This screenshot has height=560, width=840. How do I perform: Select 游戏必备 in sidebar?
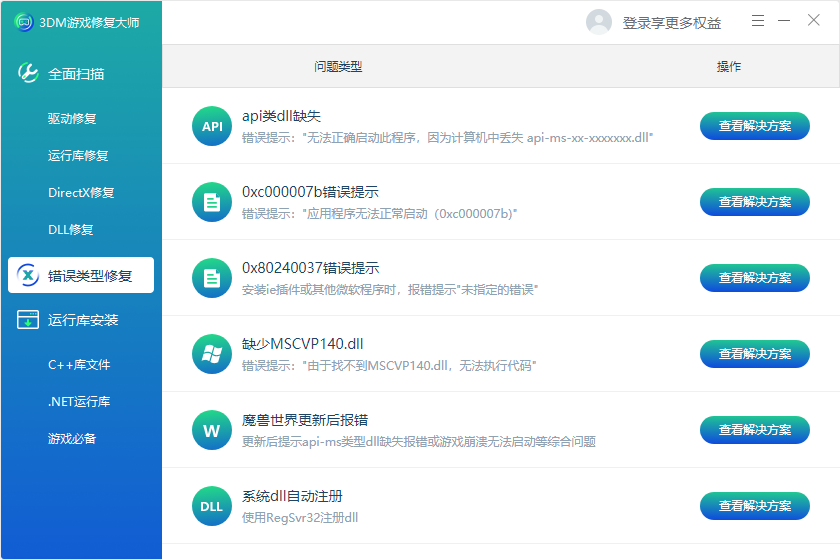72,438
